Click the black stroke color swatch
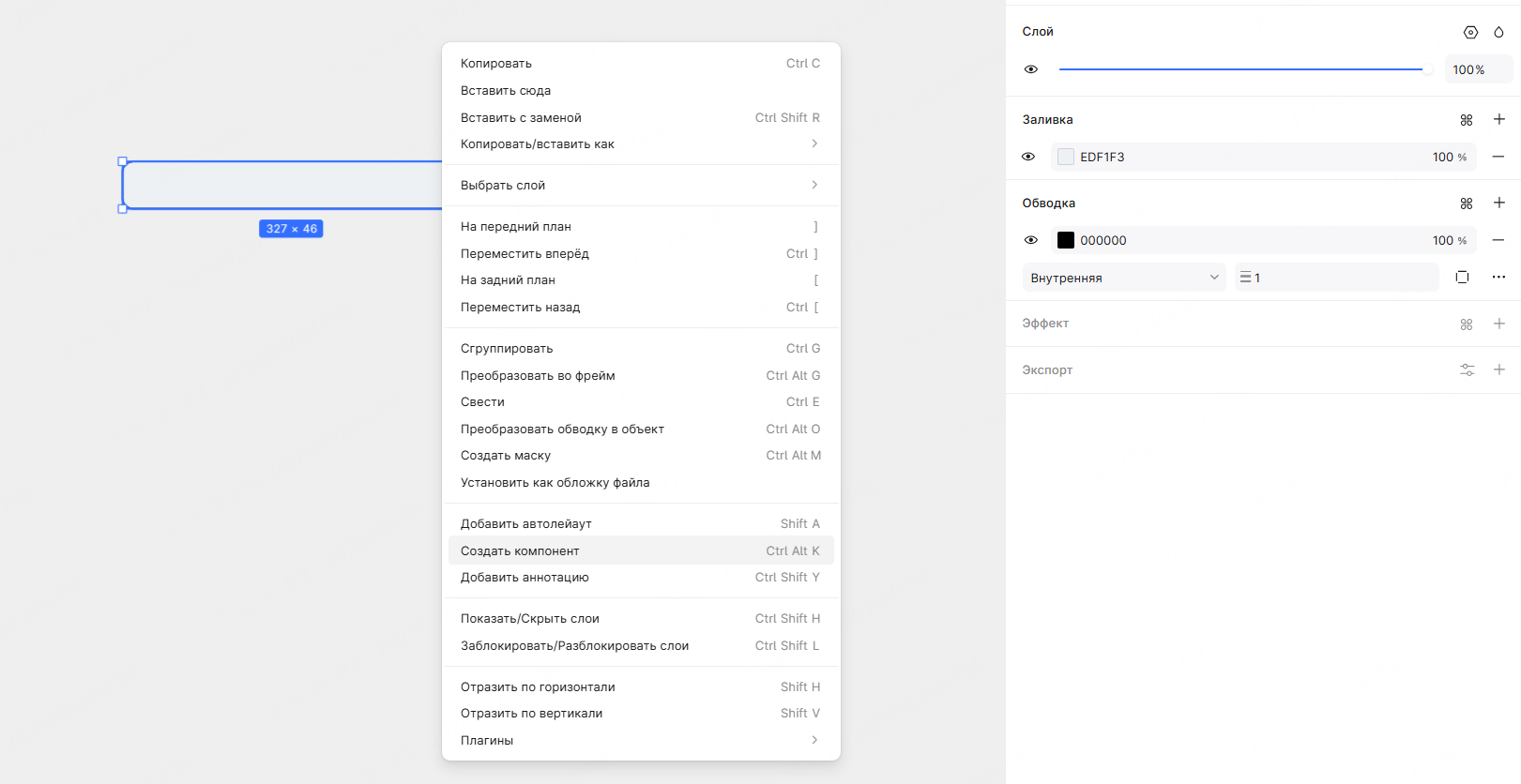Screen dimensions: 1521x784 [1066, 240]
